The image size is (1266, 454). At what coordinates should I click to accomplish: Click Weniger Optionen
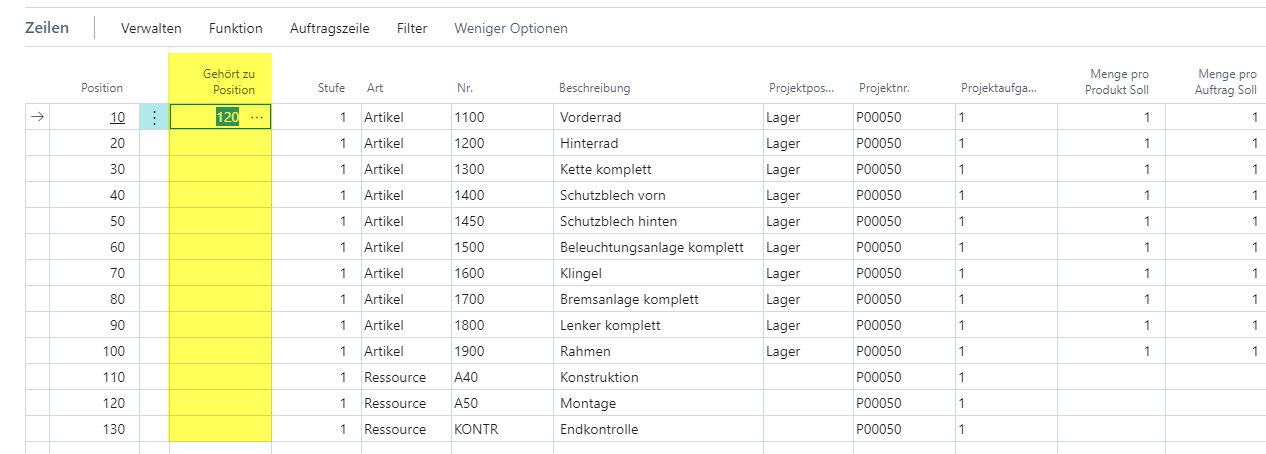[511, 28]
